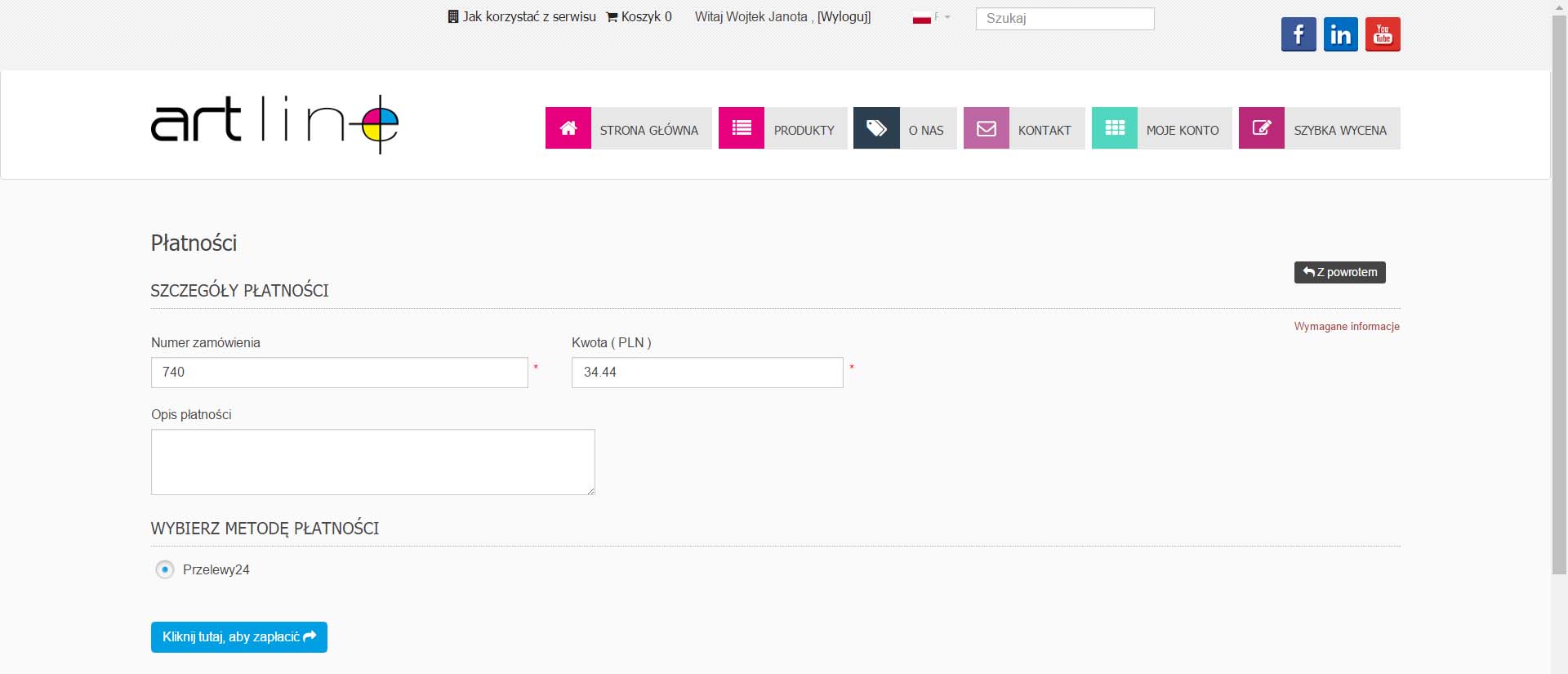1568x674 pixels.
Task: Click the Produkty list icon
Action: pyautogui.click(x=742, y=128)
